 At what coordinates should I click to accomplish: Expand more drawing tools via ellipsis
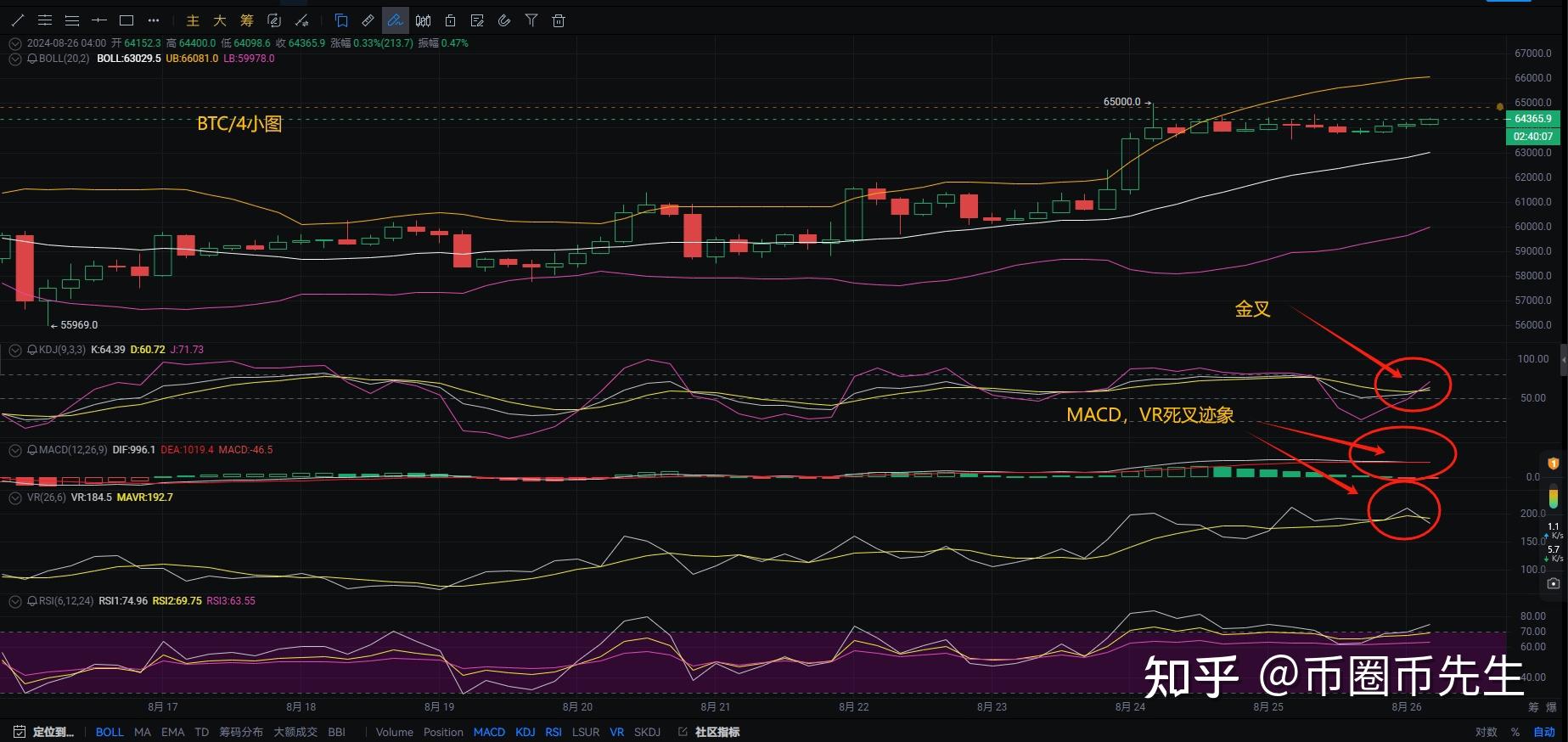click(x=154, y=20)
